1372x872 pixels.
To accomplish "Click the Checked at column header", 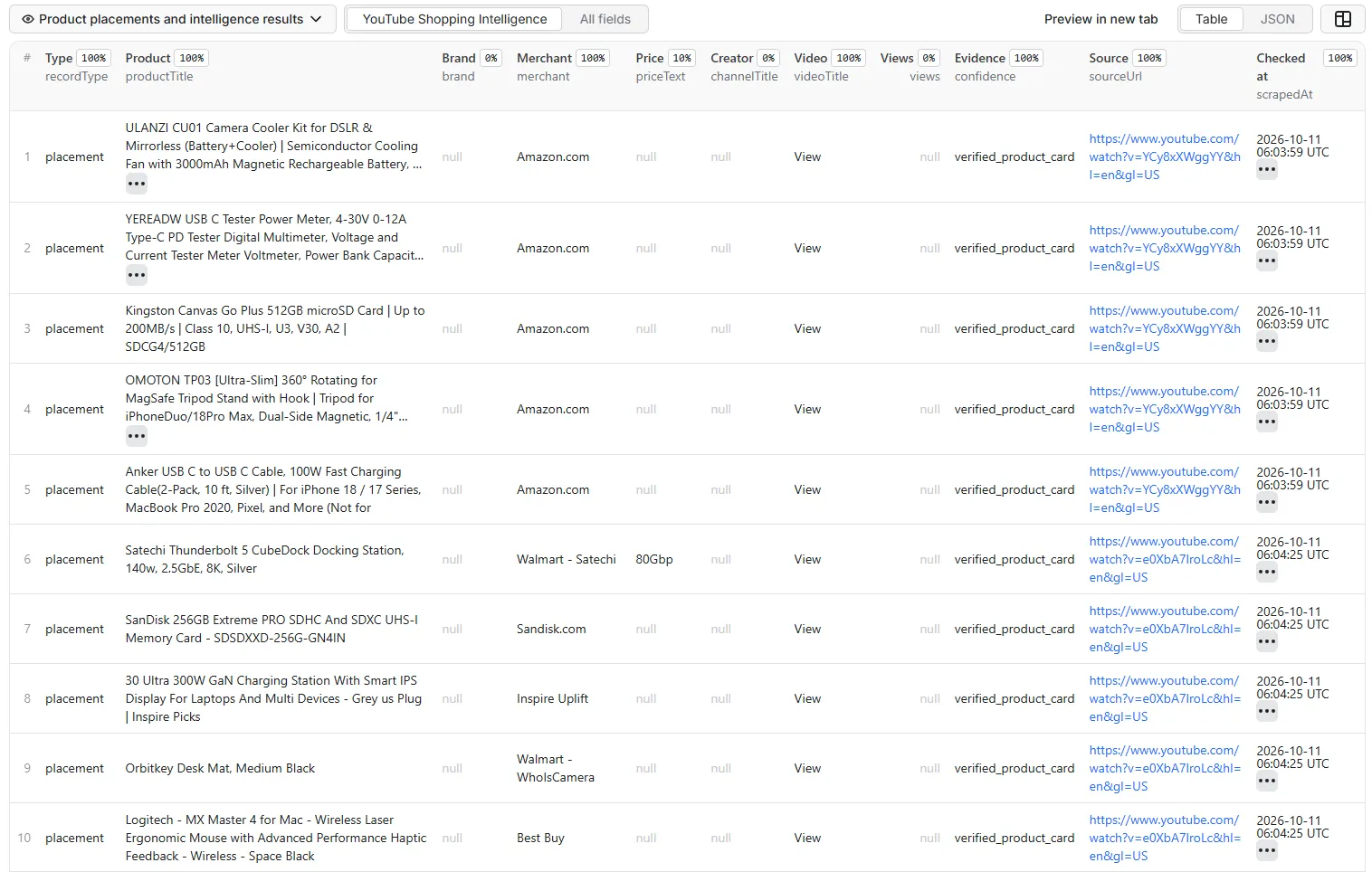I will [x=1281, y=67].
